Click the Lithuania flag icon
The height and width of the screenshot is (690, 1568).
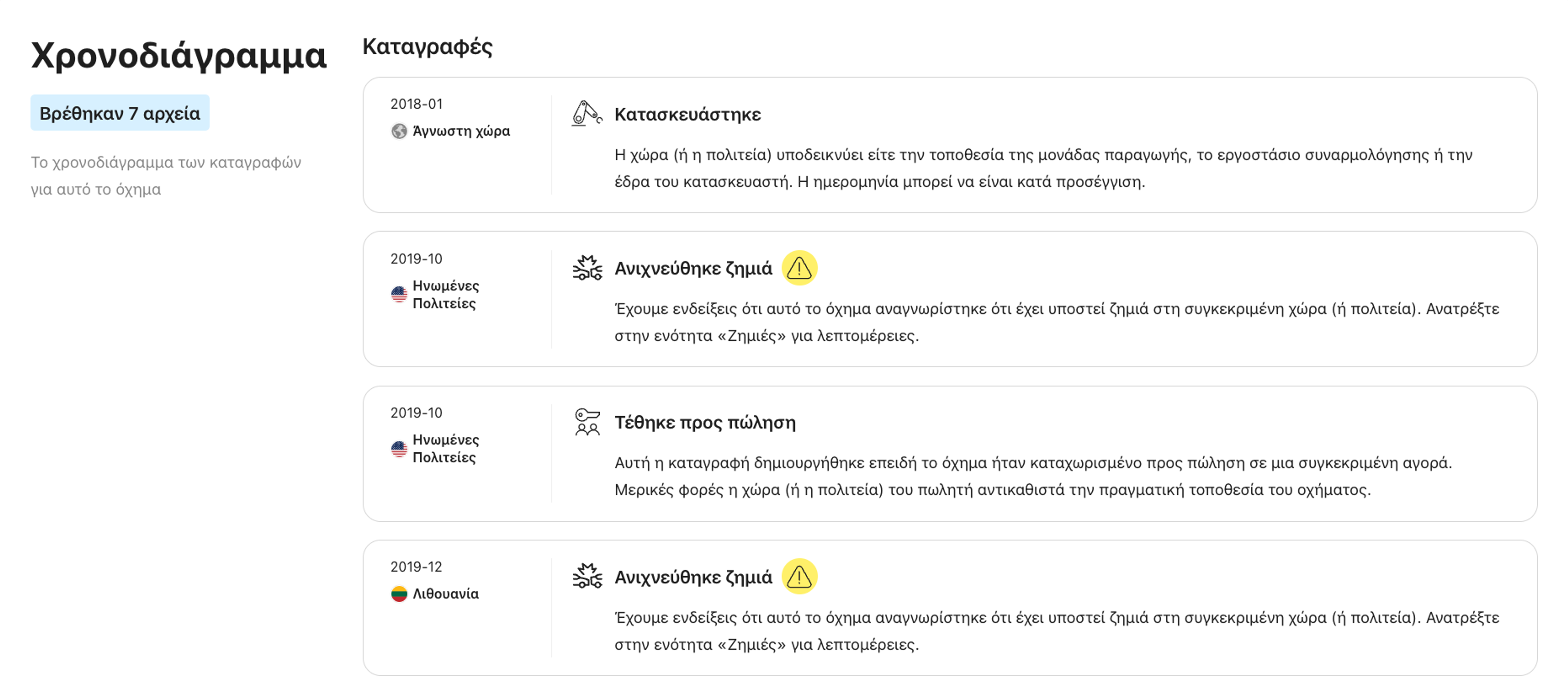pos(399,594)
